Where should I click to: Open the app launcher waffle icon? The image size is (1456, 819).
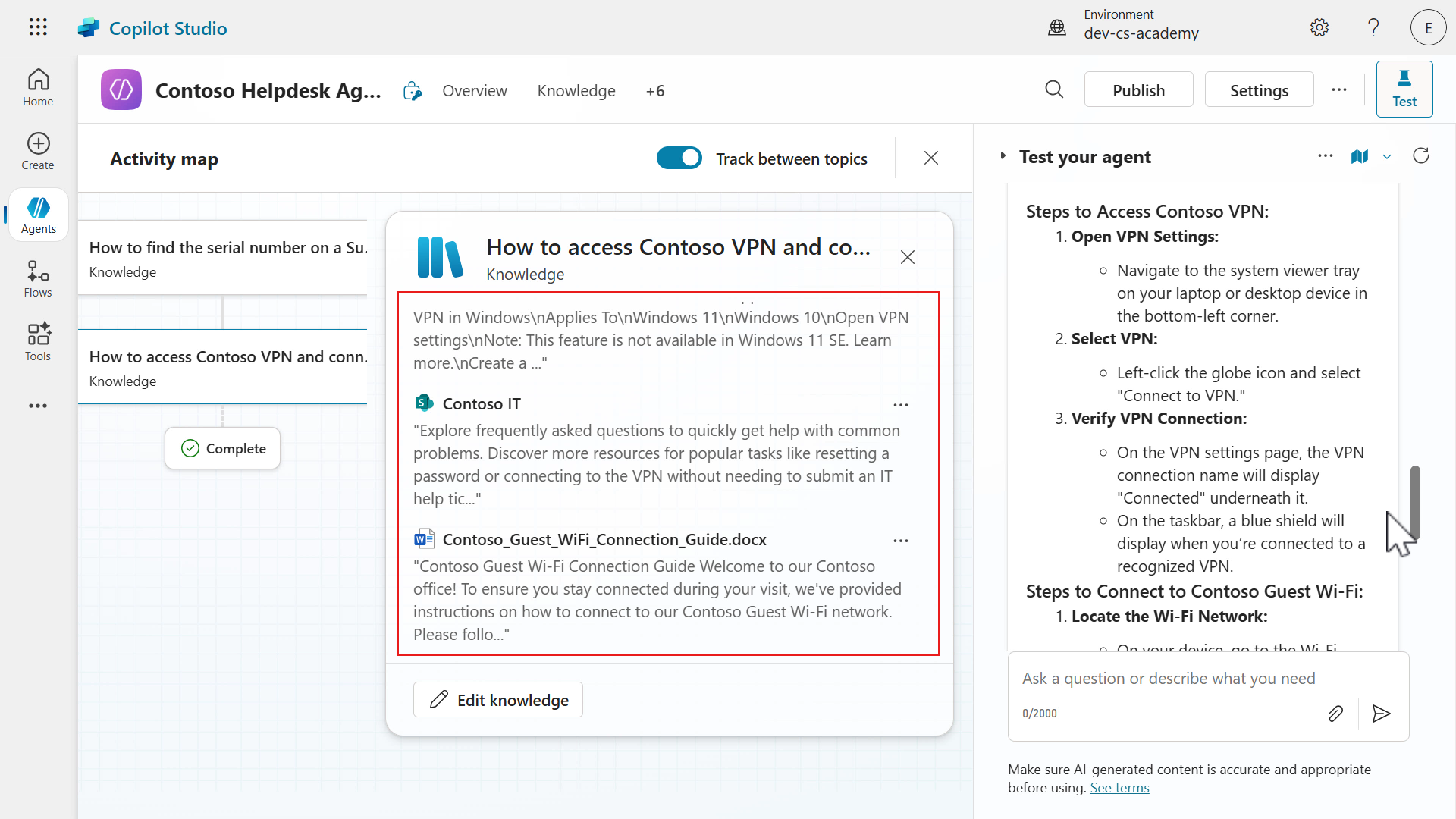(x=38, y=27)
